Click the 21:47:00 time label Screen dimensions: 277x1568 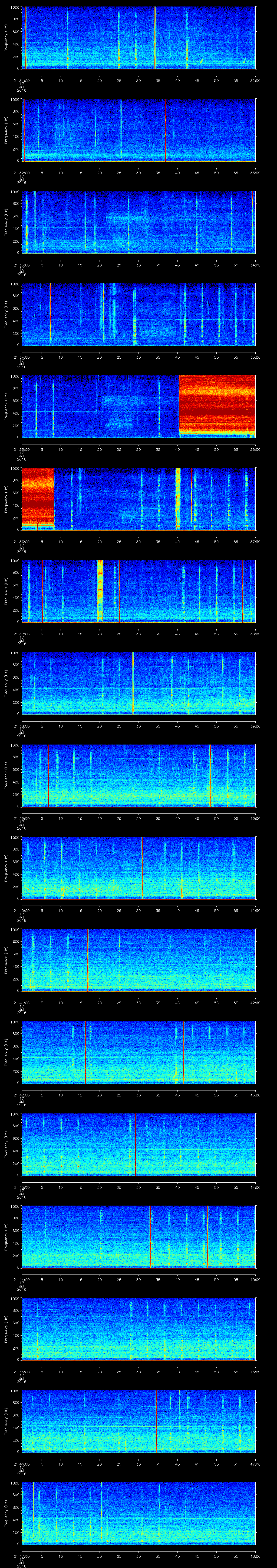coord(21,1556)
